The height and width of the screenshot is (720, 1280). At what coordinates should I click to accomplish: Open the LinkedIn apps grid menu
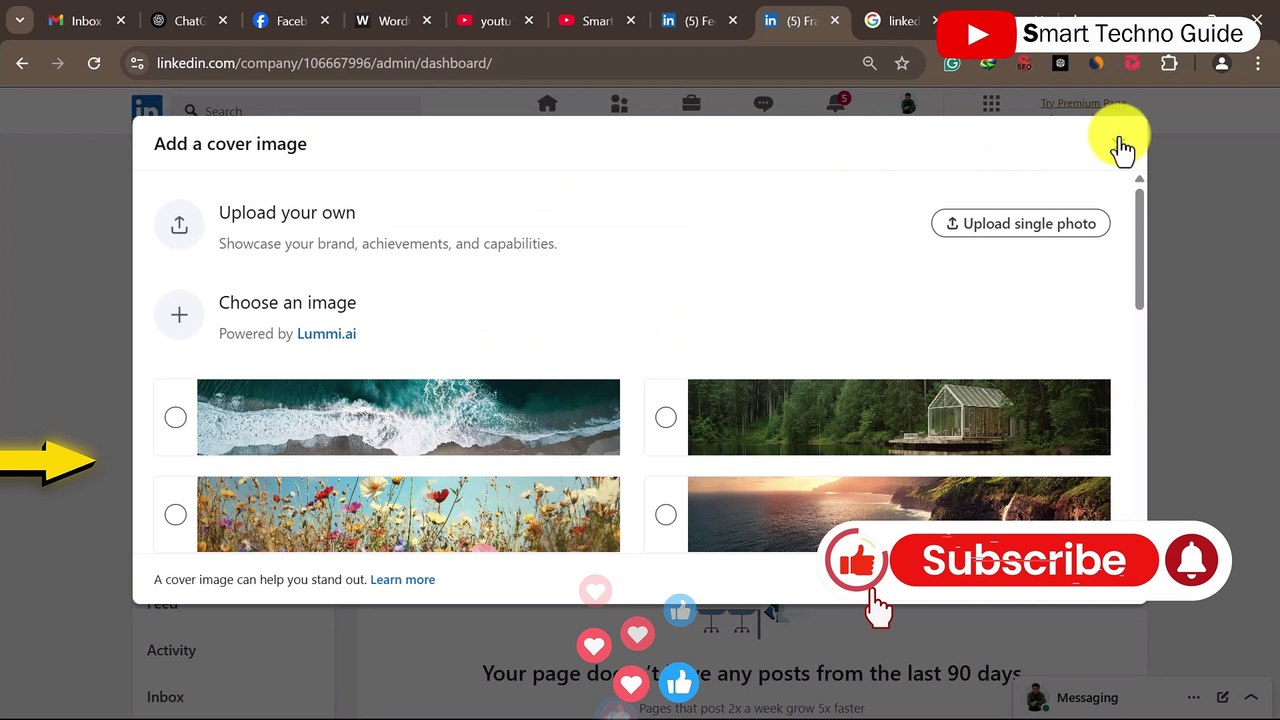991,104
